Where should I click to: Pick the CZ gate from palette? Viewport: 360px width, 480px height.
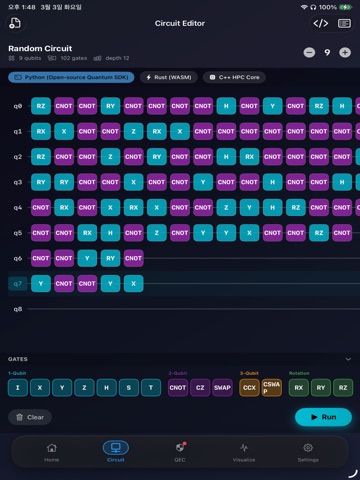click(200, 388)
